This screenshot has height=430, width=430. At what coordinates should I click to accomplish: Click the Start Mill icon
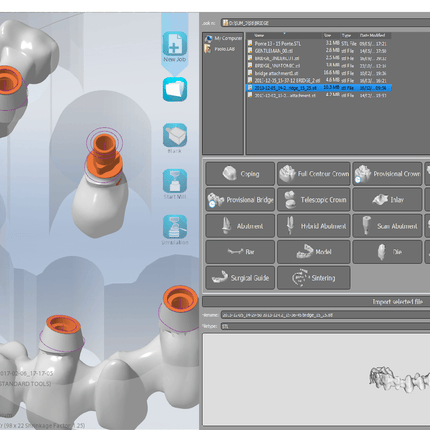click(175, 181)
